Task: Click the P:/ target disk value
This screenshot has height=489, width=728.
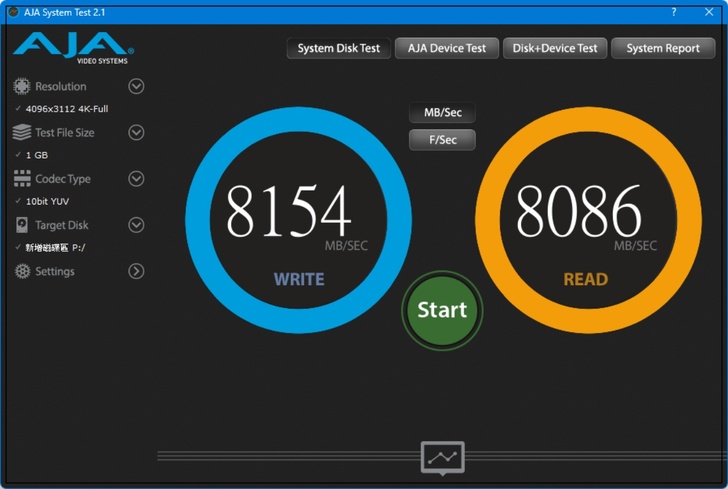Action: click(x=55, y=248)
